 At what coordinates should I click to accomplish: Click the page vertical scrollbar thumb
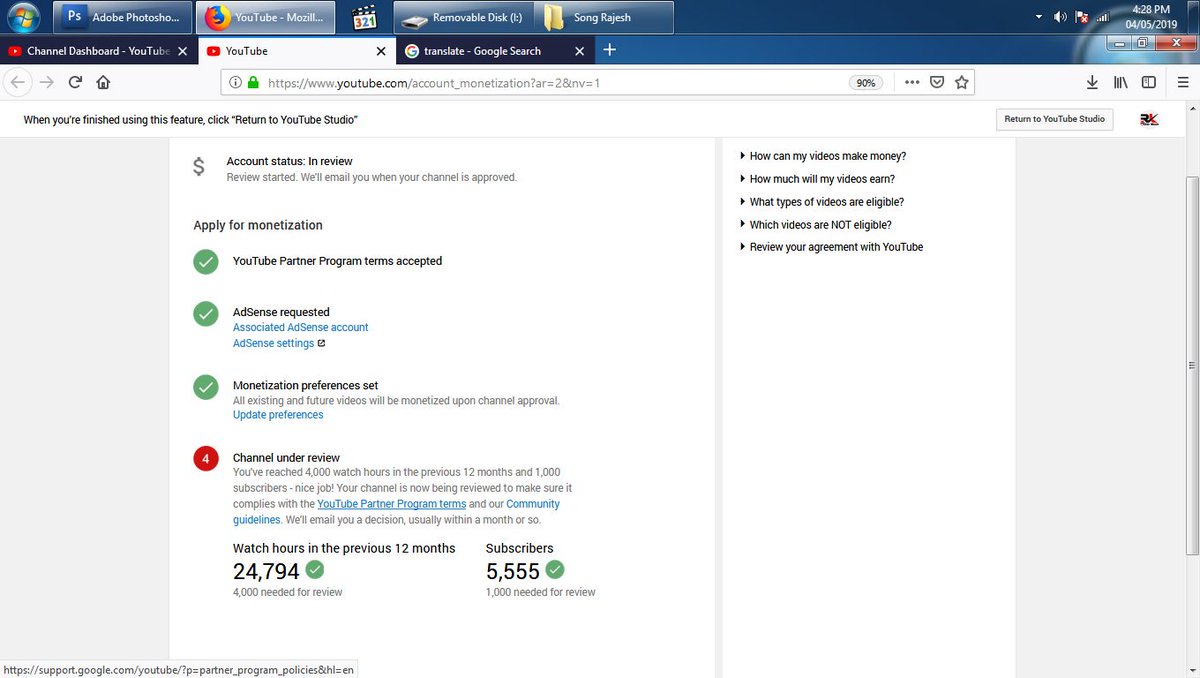pyautogui.click(x=1192, y=365)
